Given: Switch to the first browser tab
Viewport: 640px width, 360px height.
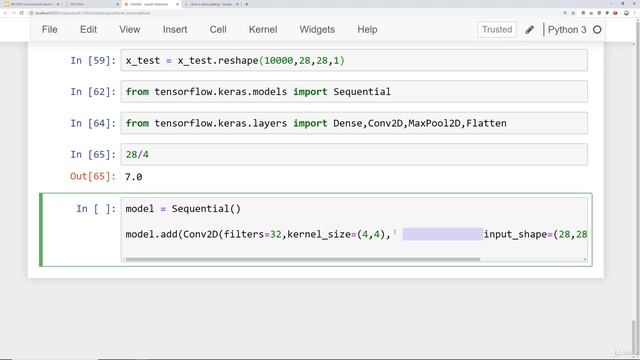Looking at the screenshot, I should tap(31, 4).
